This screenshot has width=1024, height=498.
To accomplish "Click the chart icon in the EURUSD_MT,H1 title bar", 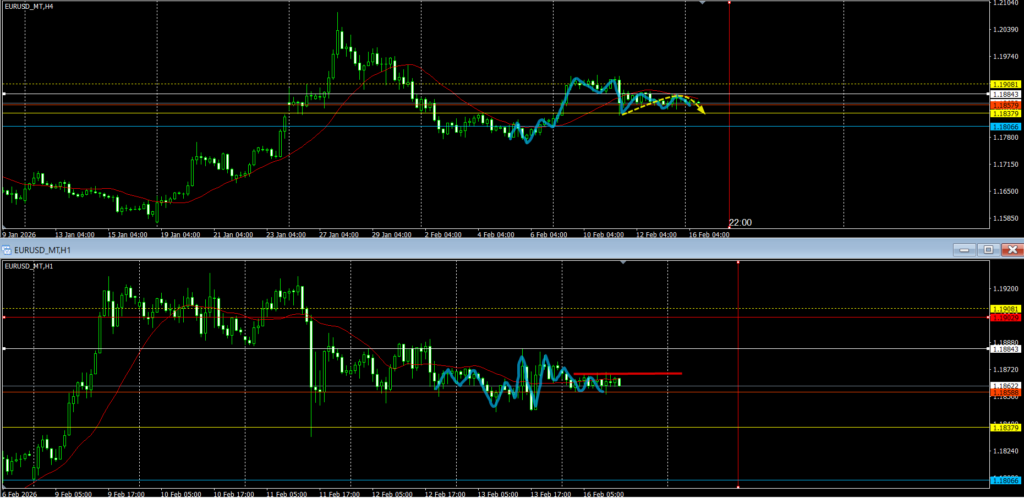I will (6, 249).
